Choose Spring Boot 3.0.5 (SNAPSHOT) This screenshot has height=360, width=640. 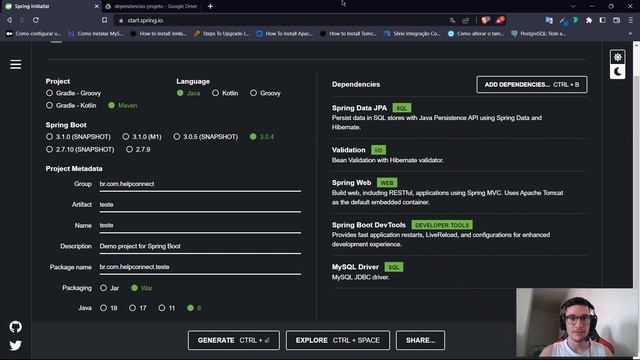(x=206, y=137)
